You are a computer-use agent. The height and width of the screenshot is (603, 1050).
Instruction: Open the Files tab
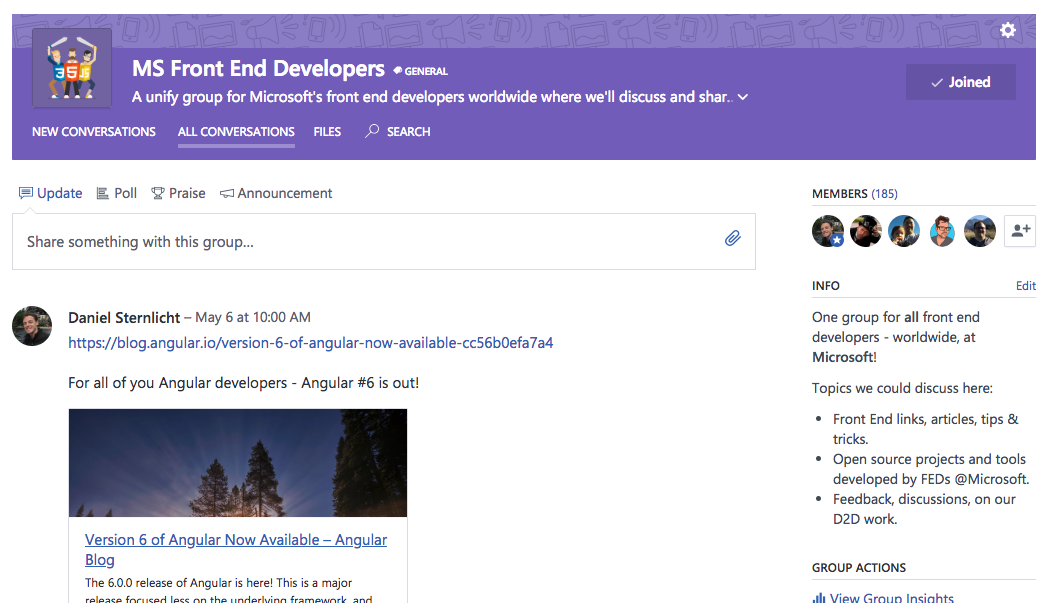(x=327, y=132)
